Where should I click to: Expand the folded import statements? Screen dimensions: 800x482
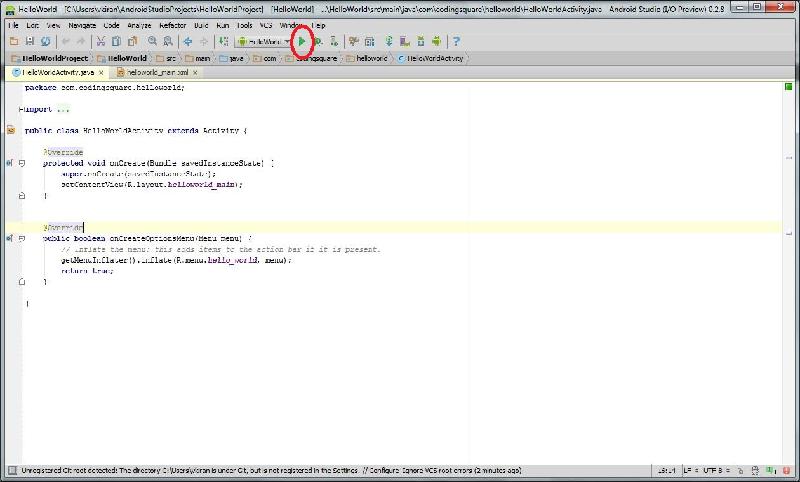[21, 109]
